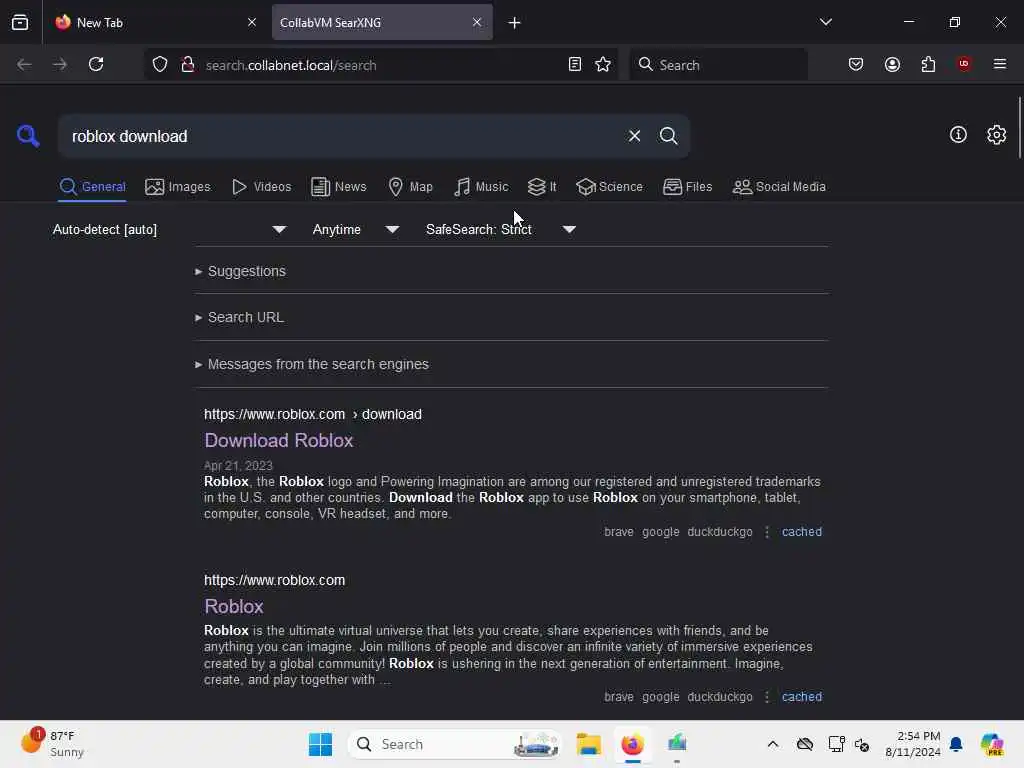Switch to the Science category
Screen dimensions: 1024x768
(x=609, y=187)
